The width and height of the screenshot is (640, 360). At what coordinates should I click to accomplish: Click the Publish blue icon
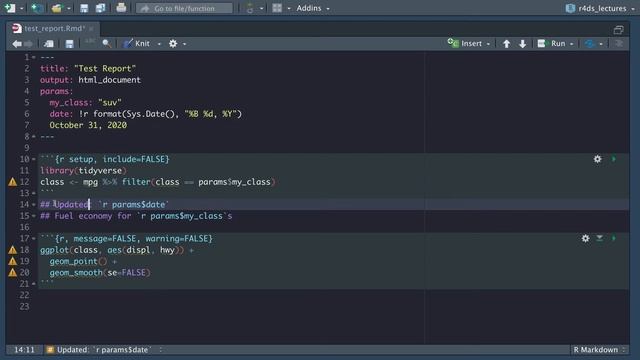point(589,44)
